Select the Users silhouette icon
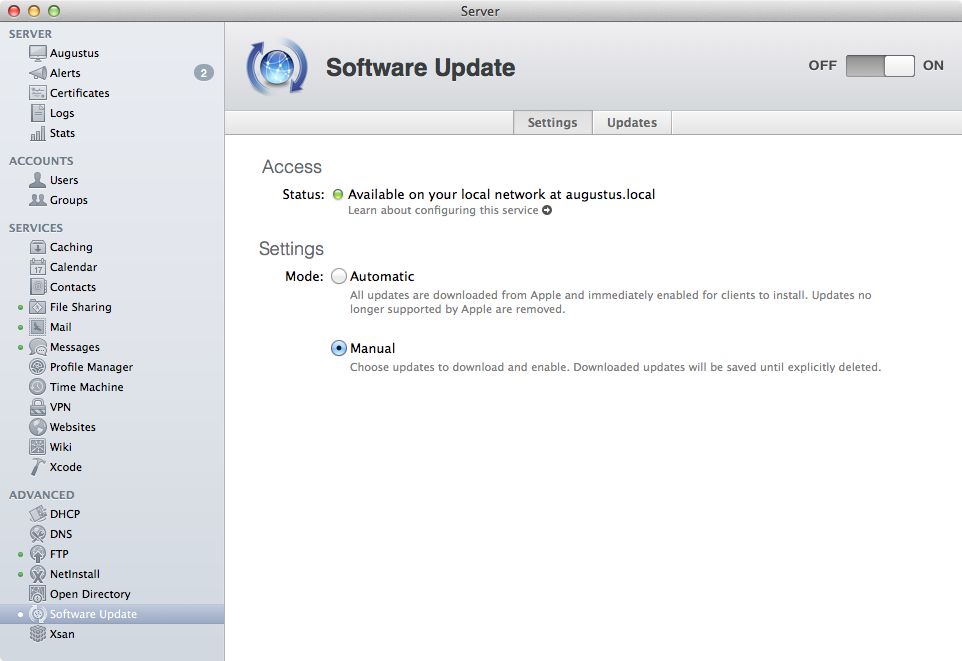962x661 pixels. tap(37, 180)
